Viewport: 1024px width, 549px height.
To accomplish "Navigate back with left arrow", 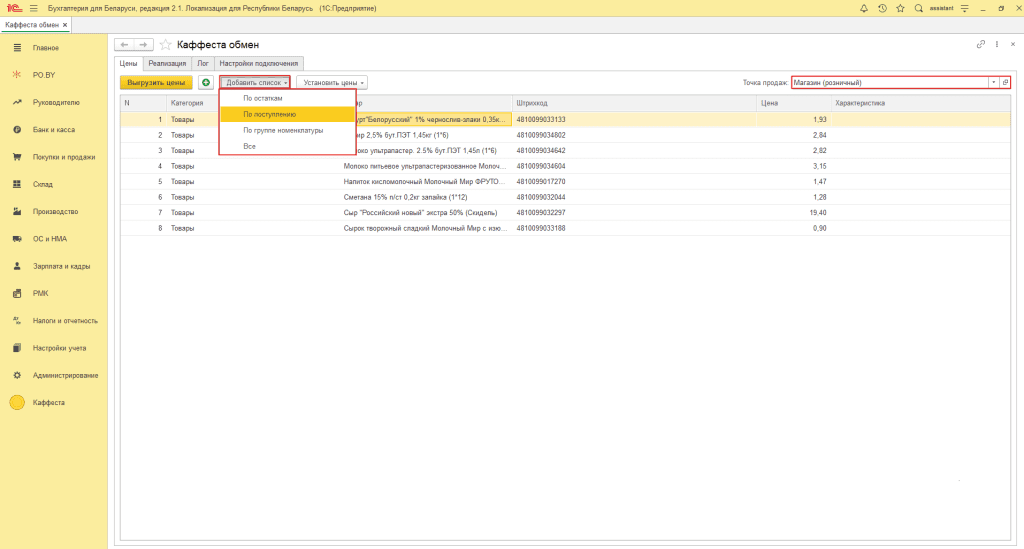I will [x=124, y=44].
